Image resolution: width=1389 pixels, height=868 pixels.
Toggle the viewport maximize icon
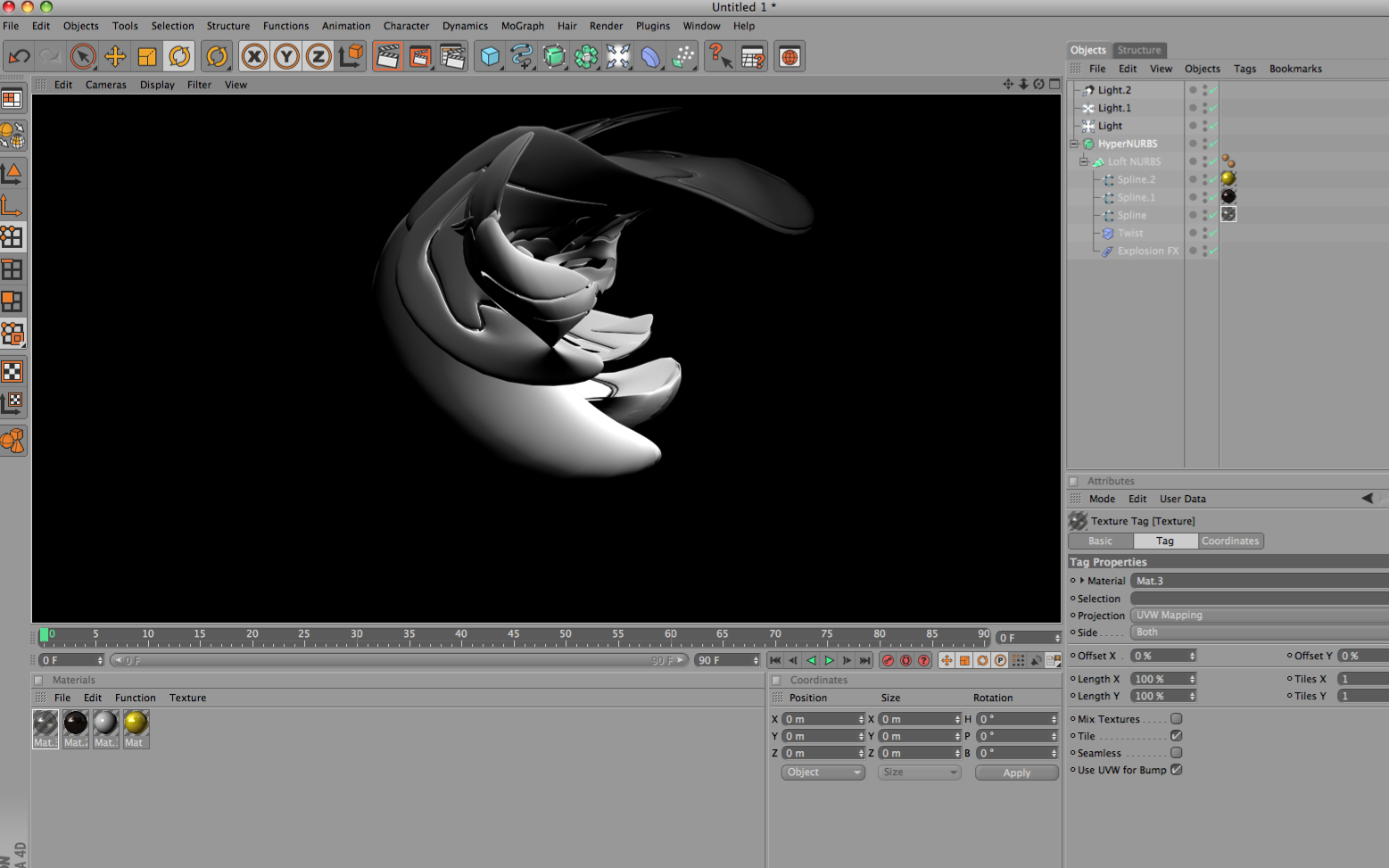point(1054,84)
